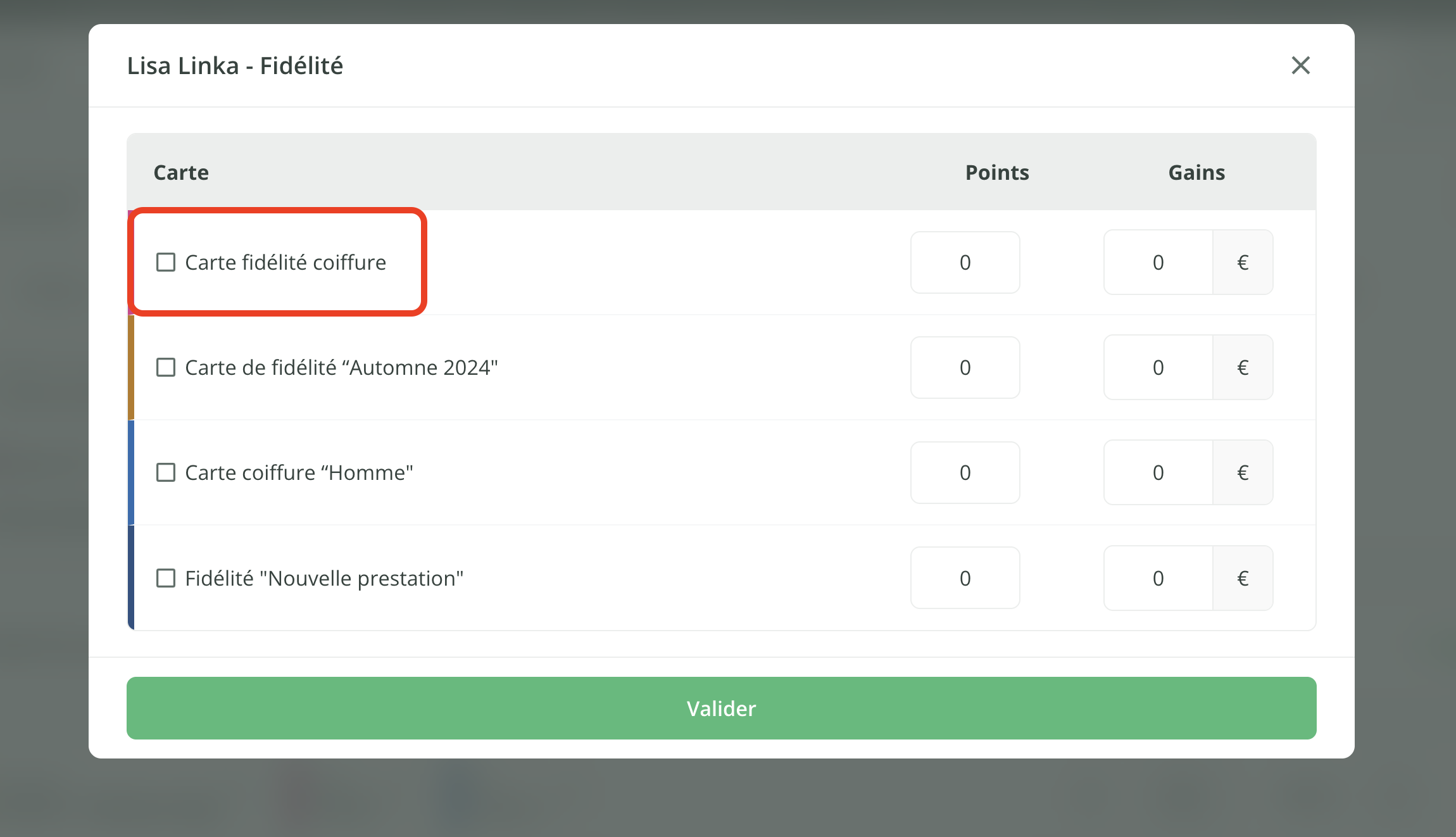This screenshot has width=1456, height=837.
Task: Click the Valider button
Action: (721, 708)
